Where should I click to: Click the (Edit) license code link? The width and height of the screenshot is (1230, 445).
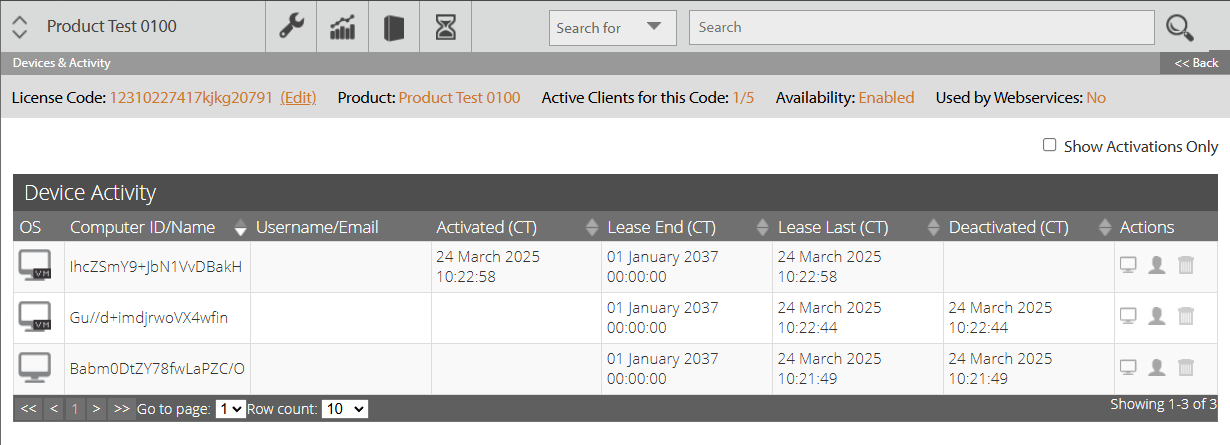tap(298, 98)
